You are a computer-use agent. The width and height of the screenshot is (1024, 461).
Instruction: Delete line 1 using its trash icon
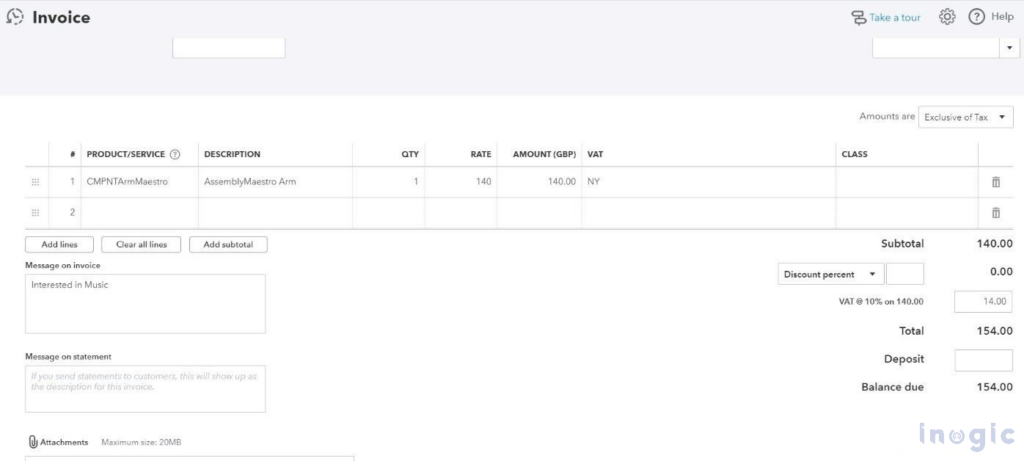996,182
